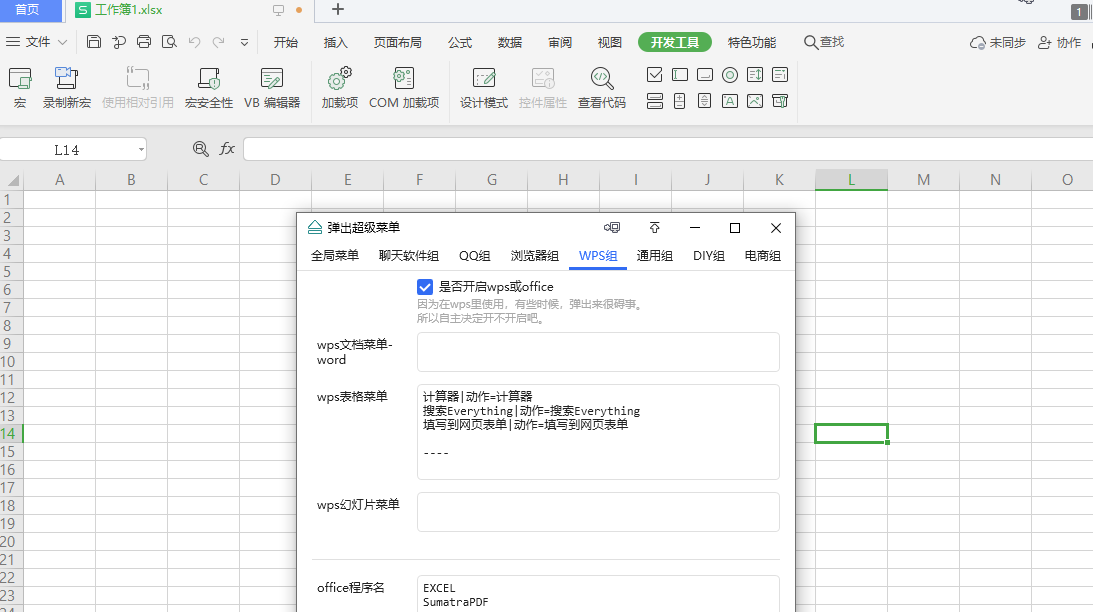The image size is (1093, 612).
Task: Click into the wps表格菜单 text area
Action: (598, 432)
